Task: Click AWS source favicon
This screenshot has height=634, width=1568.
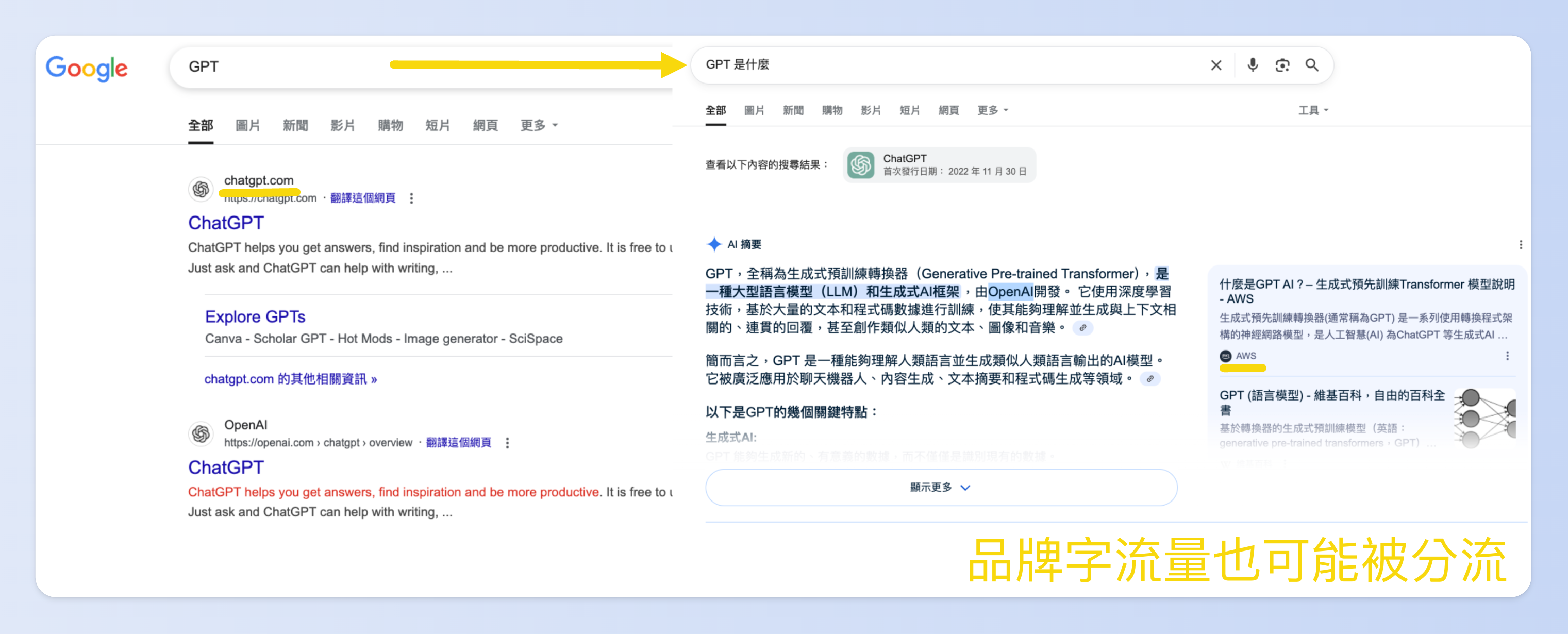Action: pyautogui.click(x=1225, y=356)
